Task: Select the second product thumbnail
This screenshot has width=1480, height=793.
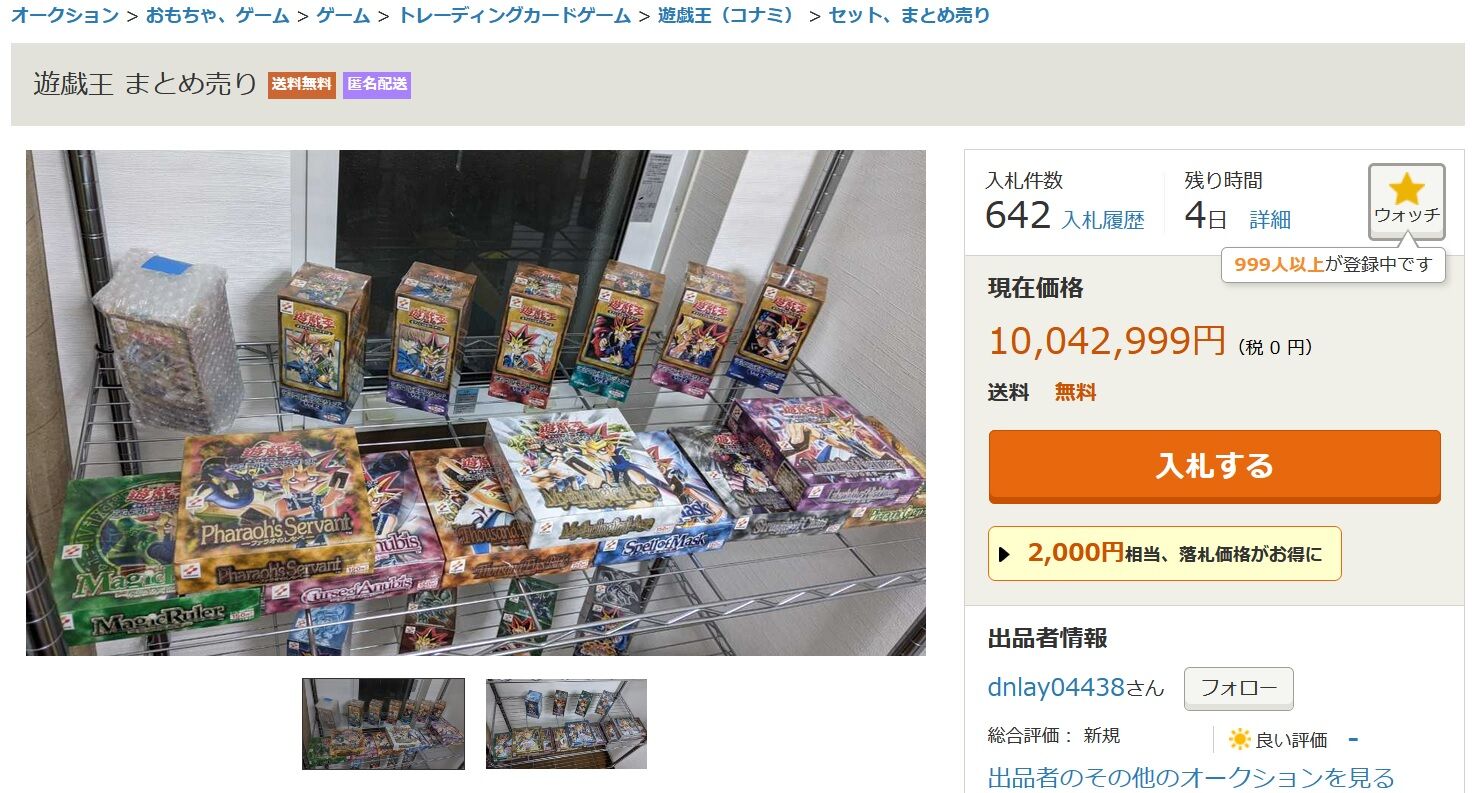Action: coord(566,724)
